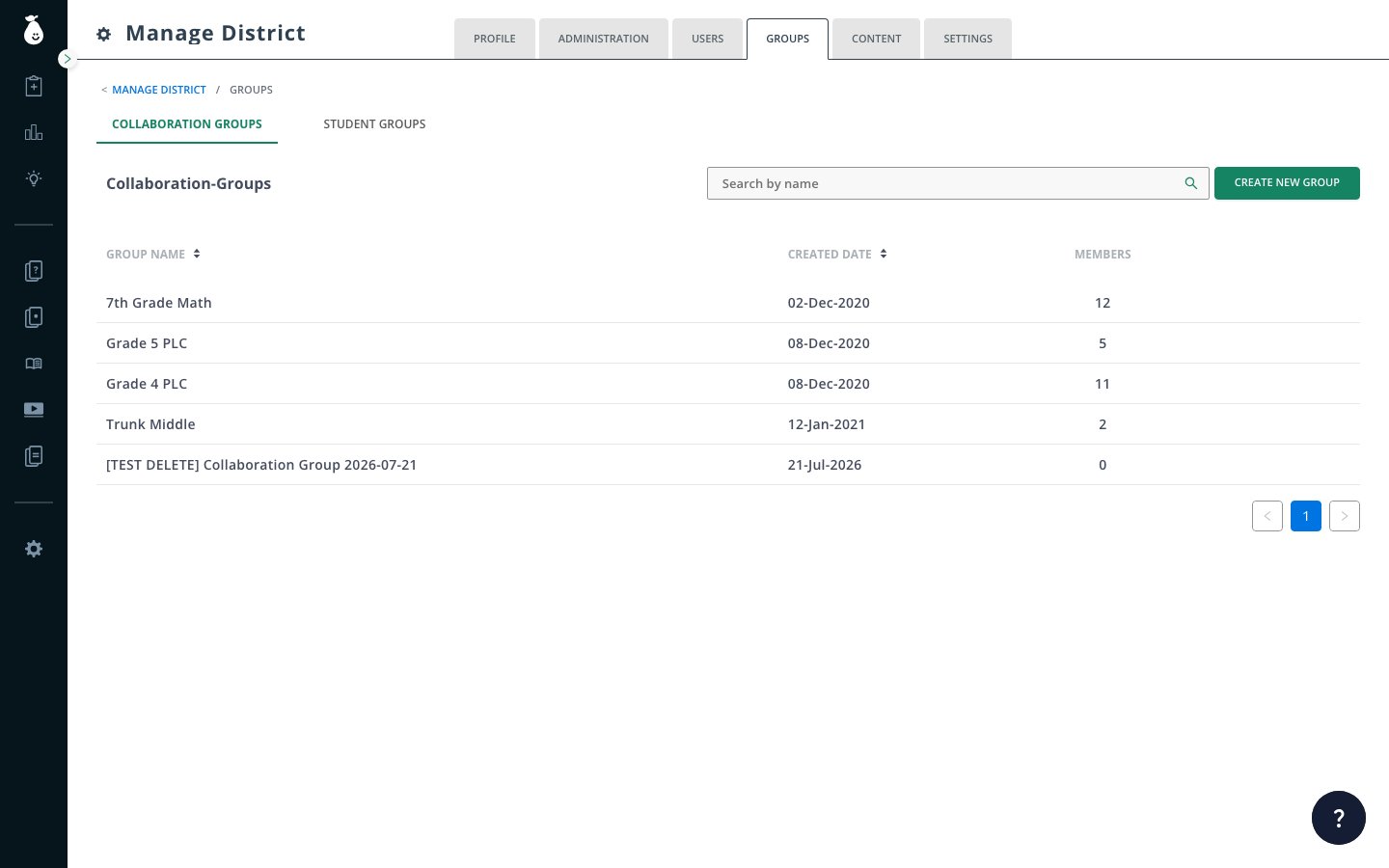The height and width of the screenshot is (868, 1389).
Task: Click the Create New Group button
Action: pos(1287,183)
